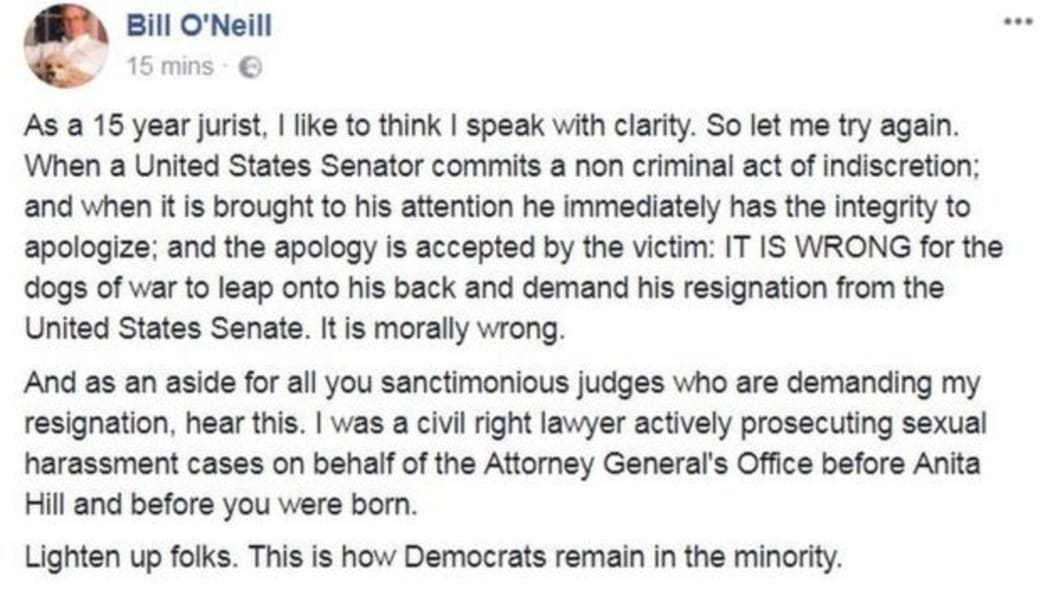Open the post options three-dot menu
The image size is (1050, 591).
click(1020, 21)
